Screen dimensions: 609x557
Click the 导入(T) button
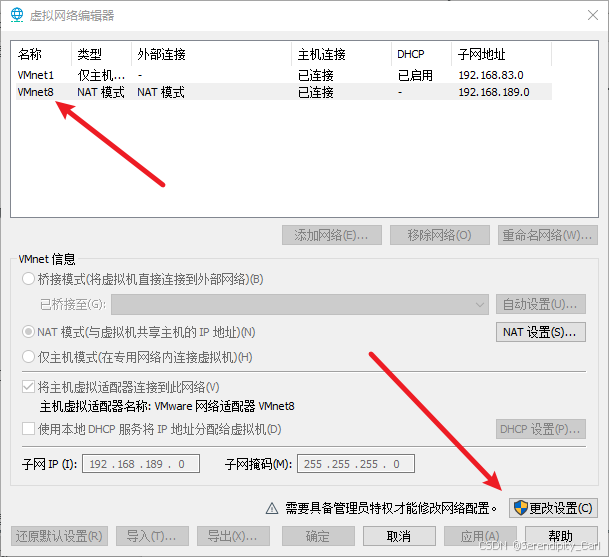[152, 536]
